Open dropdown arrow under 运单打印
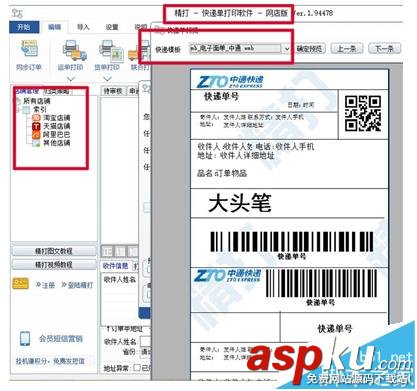Viewport: 417px width, 391px height. [71, 79]
